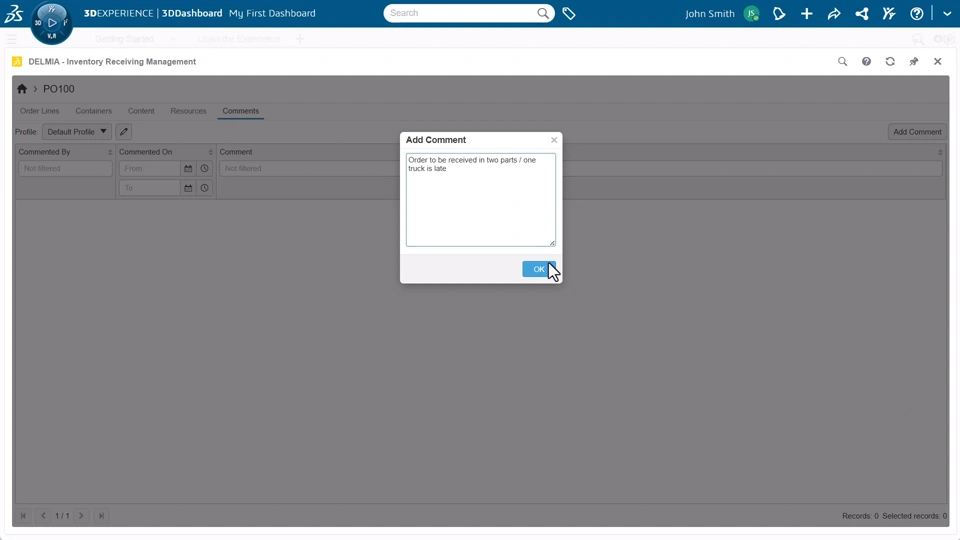Switch to Content tab
This screenshot has height=540, width=960.
(x=141, y=111)
